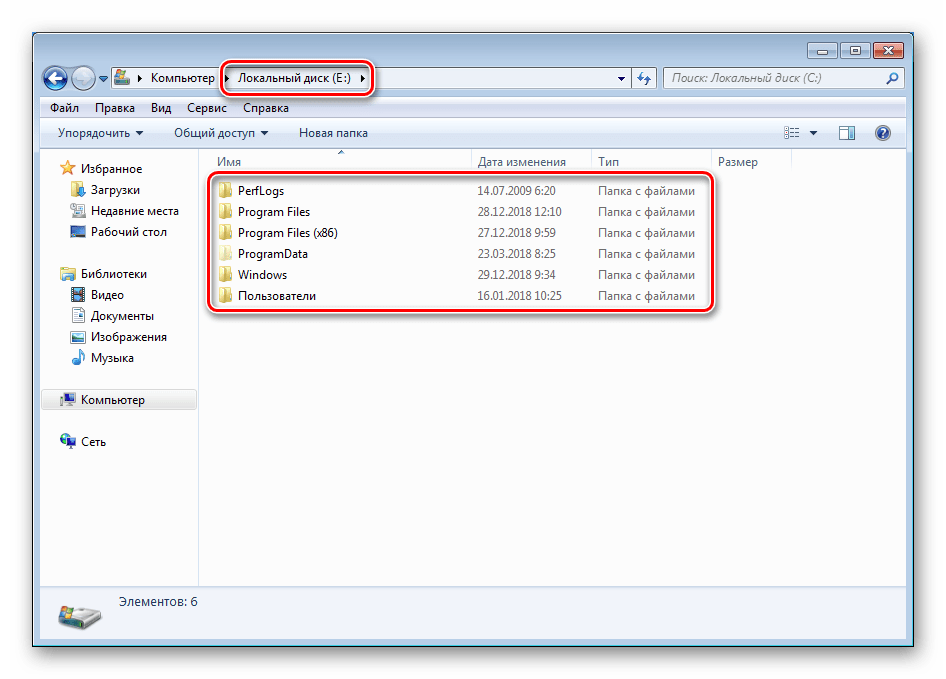Viewport: 946px width, 679px height.
Task: Expand the Упорядочить dropdown menu
Action: [100, 133]
